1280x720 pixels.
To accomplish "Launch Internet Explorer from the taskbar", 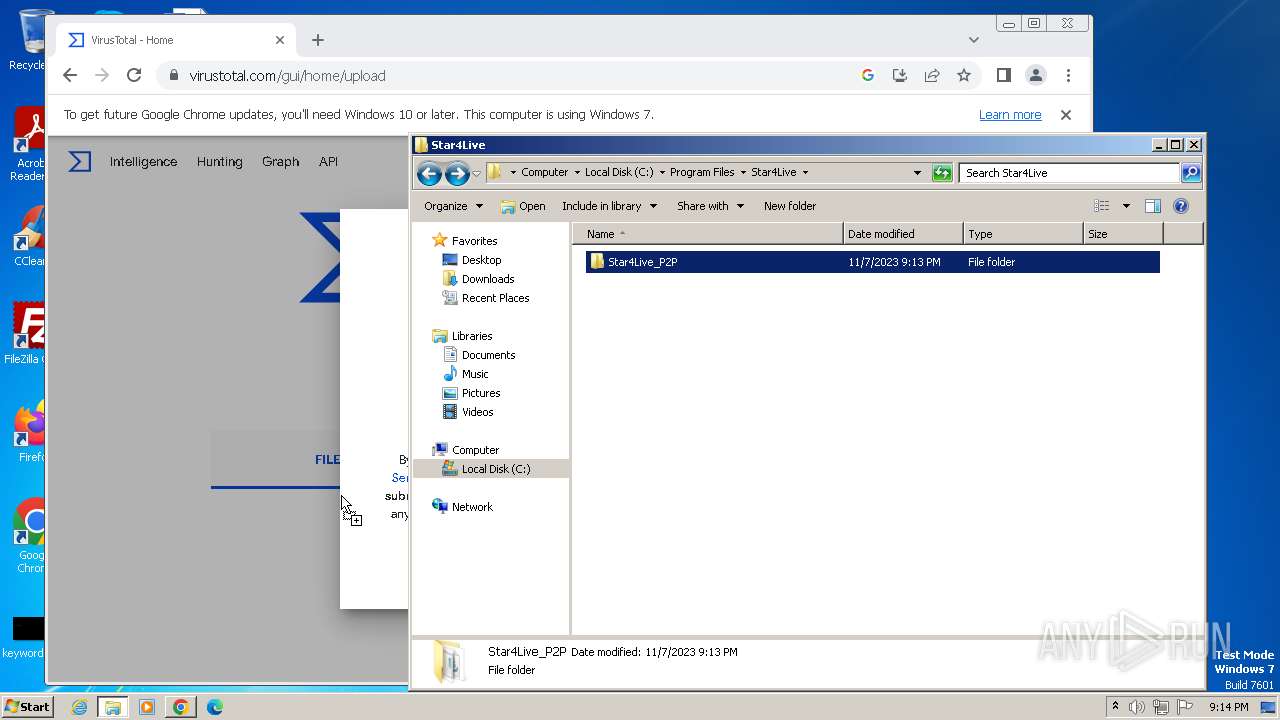I will pyautogui.click(x=79, y=707).
